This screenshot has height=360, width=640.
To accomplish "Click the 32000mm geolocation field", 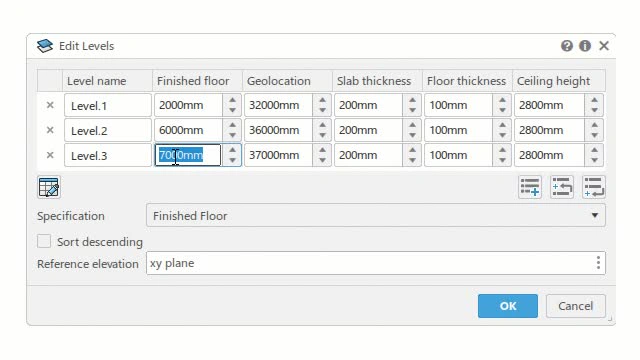I will point(279,105).
